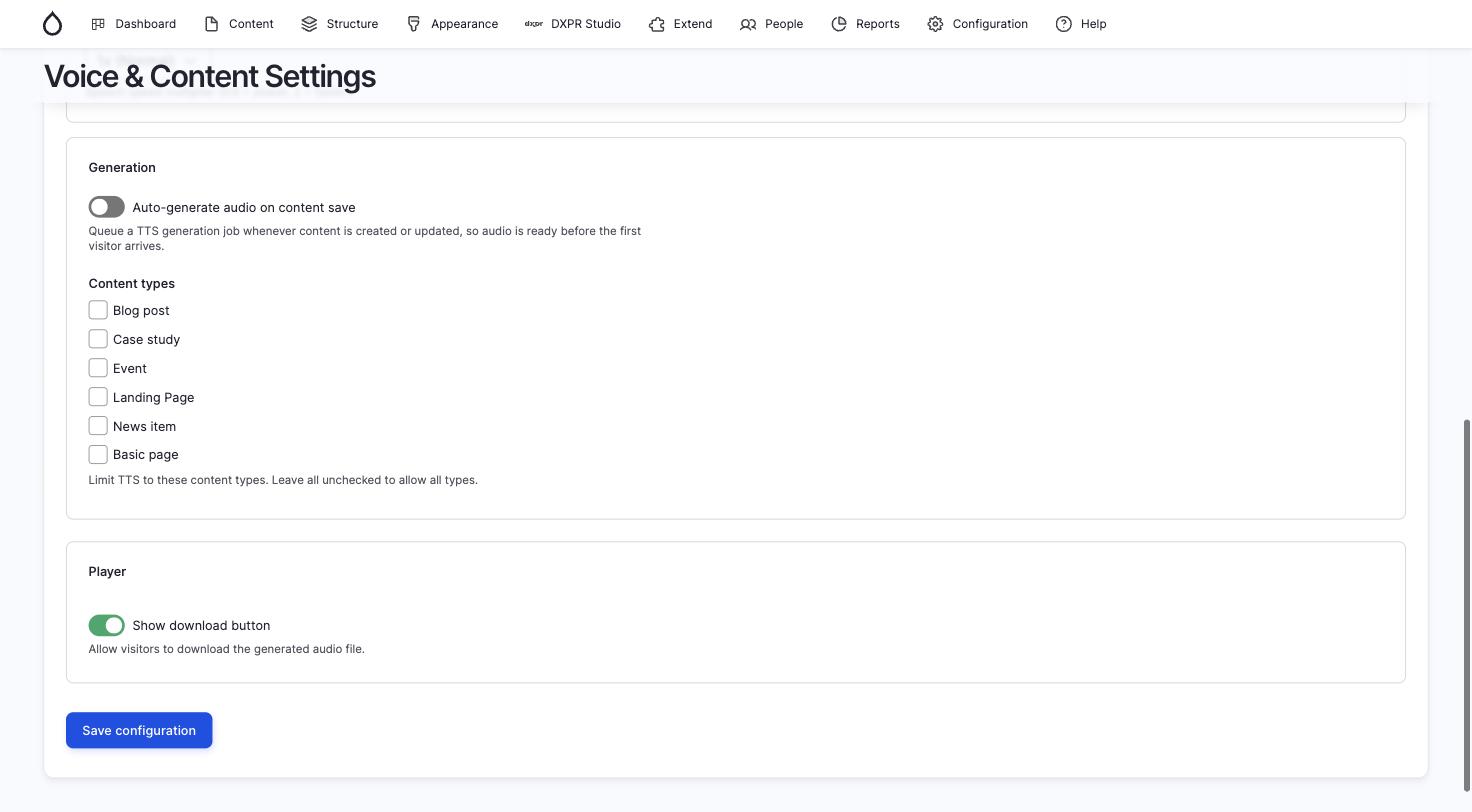Click the 'Limit TTS to these content types' help text
The height and width of the screenshot is (812, 1472).
coord(283,480)
